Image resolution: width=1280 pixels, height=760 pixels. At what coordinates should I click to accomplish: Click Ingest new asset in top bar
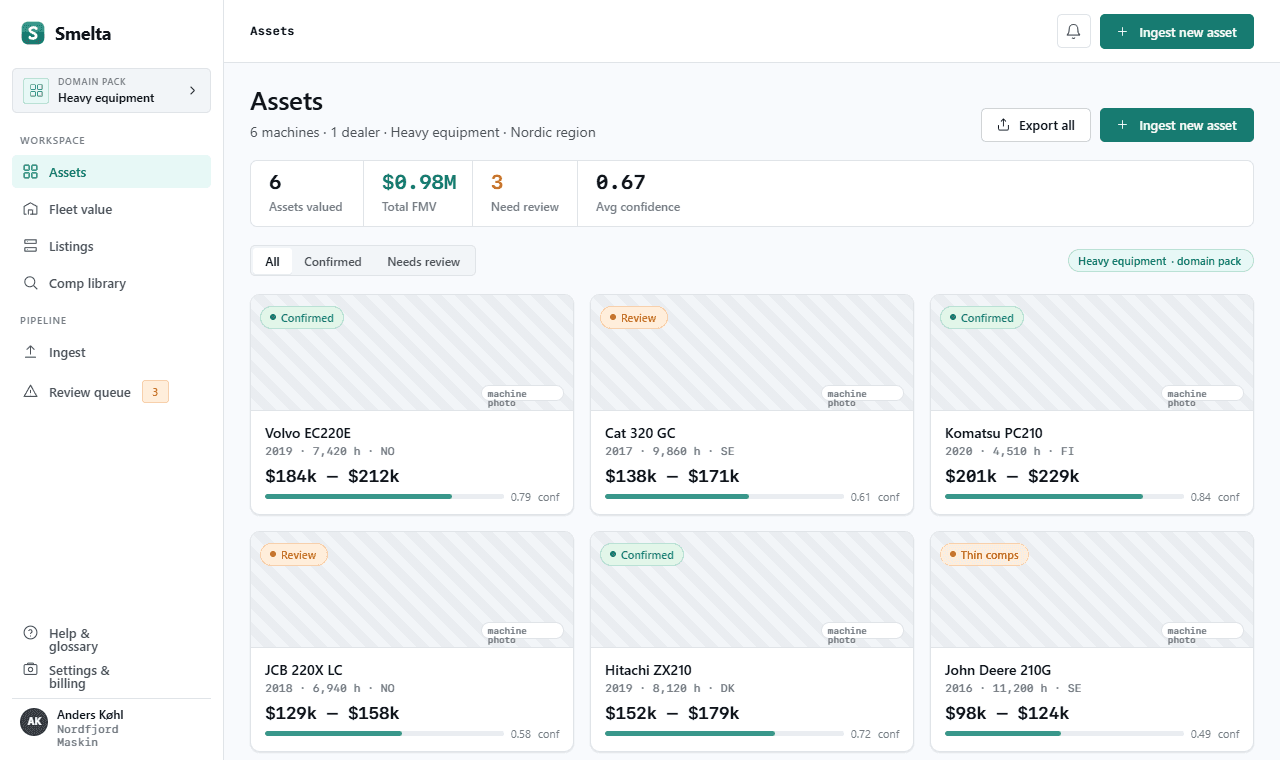click(x=1177, y=32)
